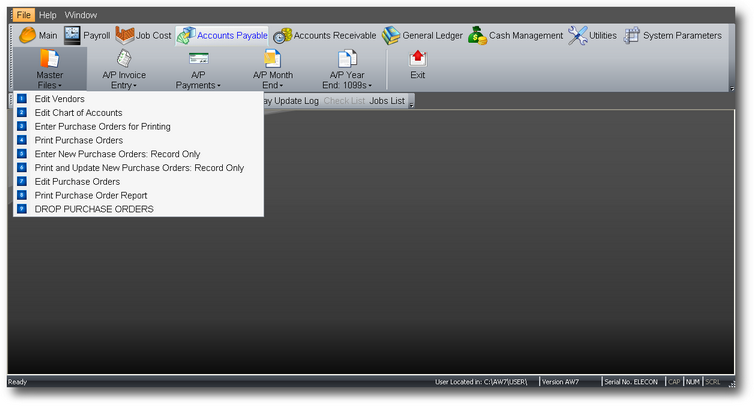
Task: Click the CAP indicator in status bar
Action: (x=674, y=382)
